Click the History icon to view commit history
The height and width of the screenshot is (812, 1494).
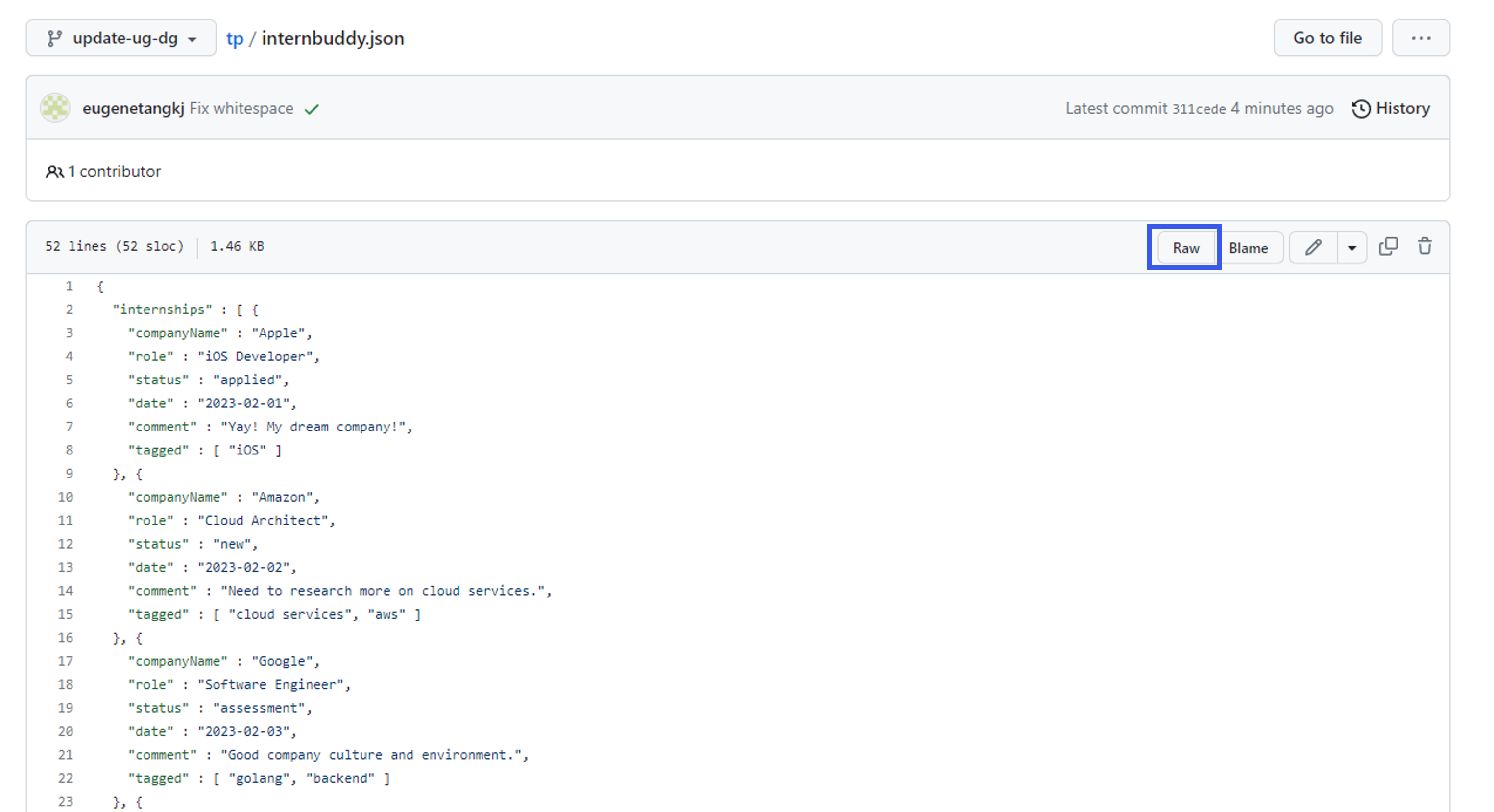(x=1362, y=108)
